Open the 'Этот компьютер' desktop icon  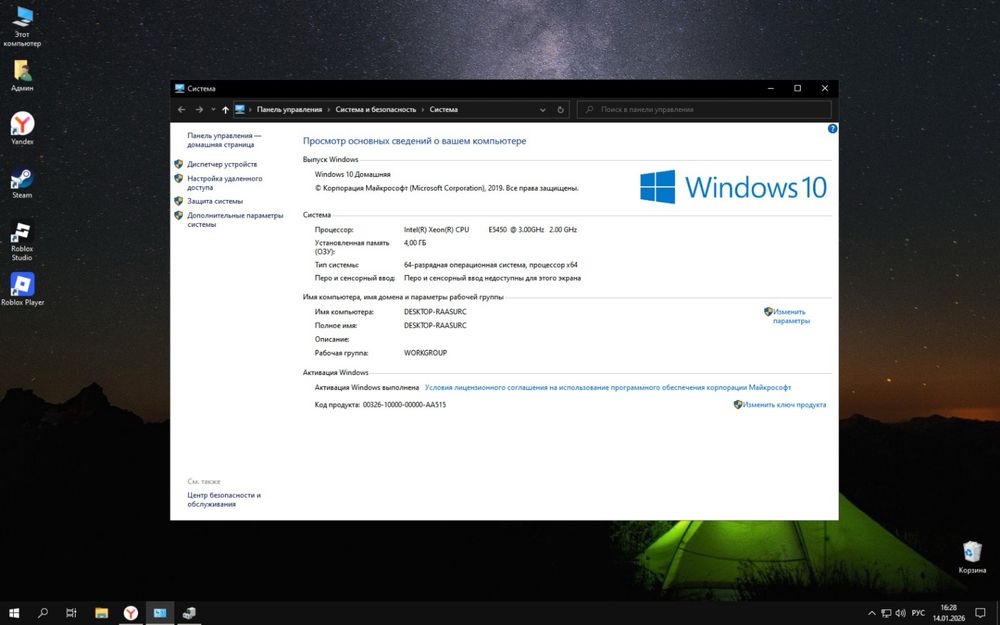[22, 26]
